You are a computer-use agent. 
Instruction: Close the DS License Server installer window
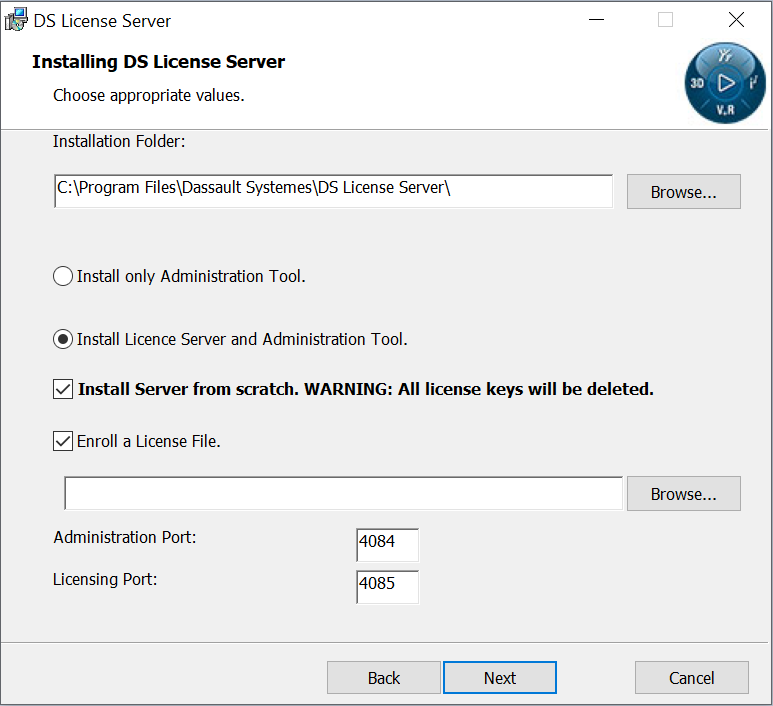[737, 20]
